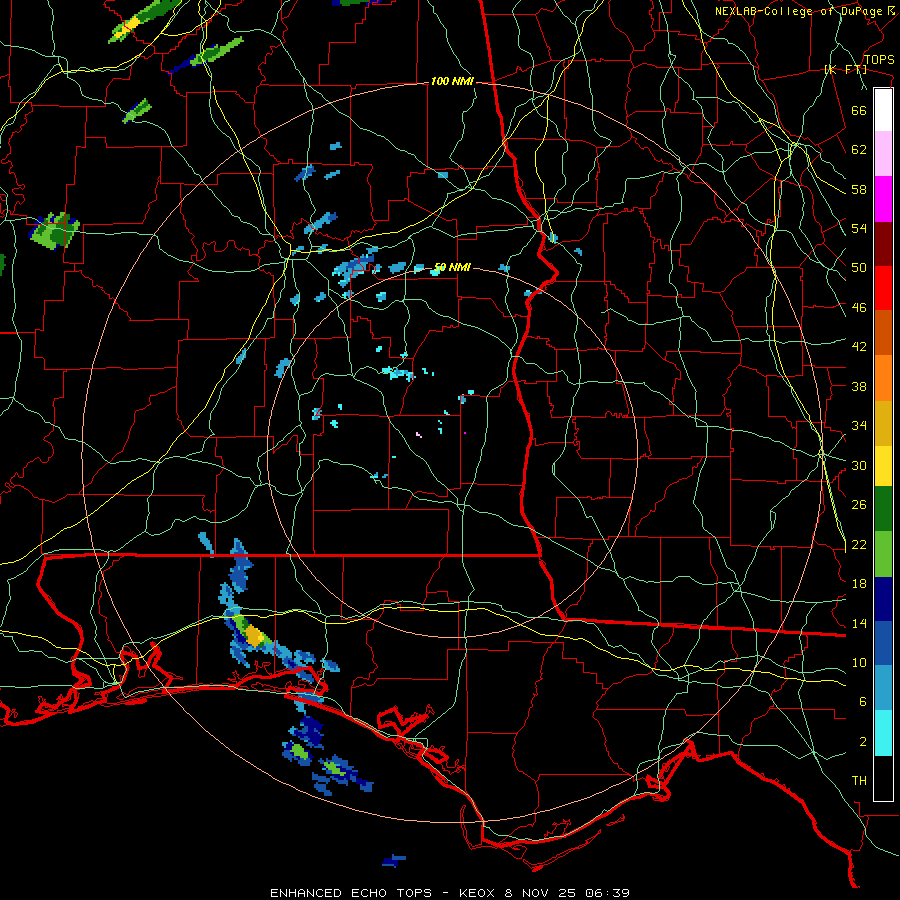Click the K FT units label

click(845, 70)
